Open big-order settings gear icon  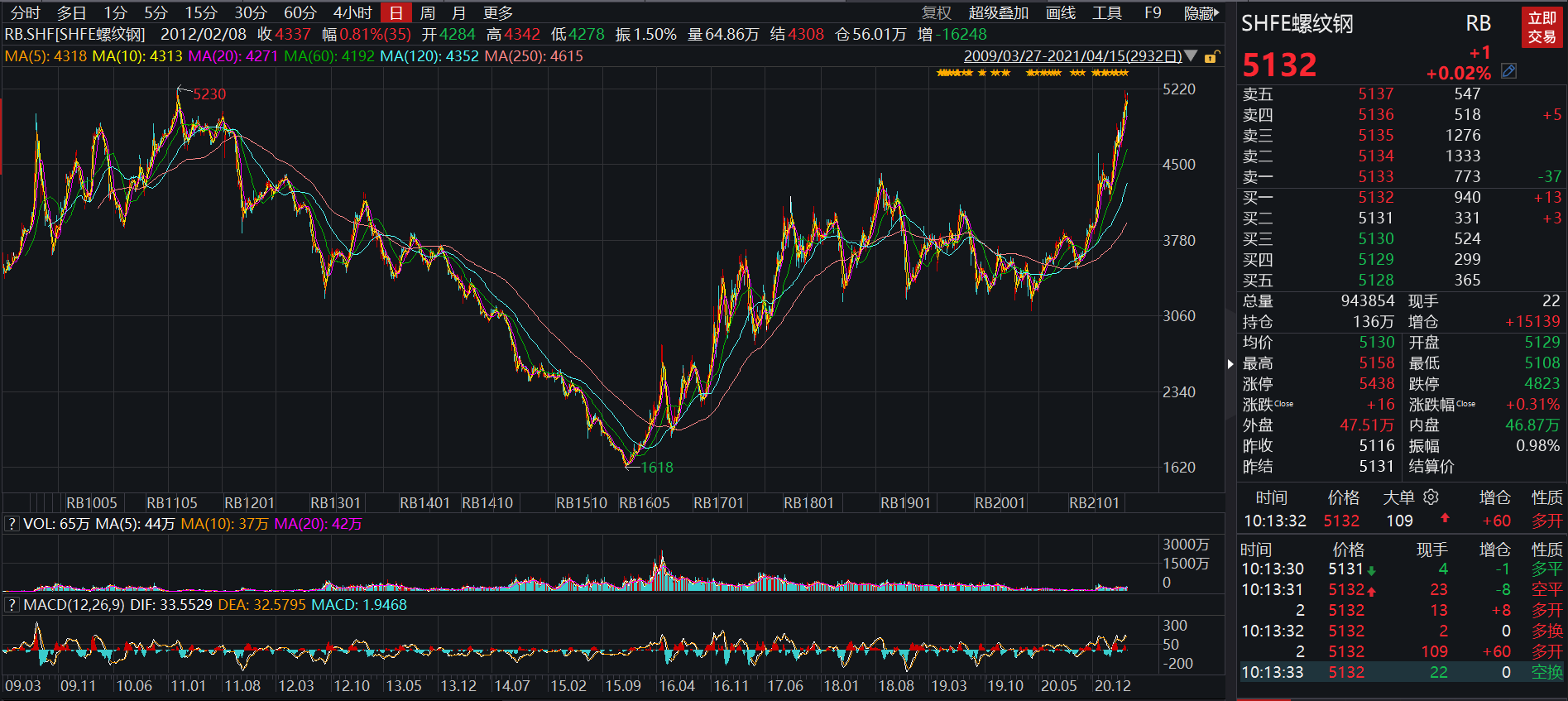click(x=1431, y=497)
